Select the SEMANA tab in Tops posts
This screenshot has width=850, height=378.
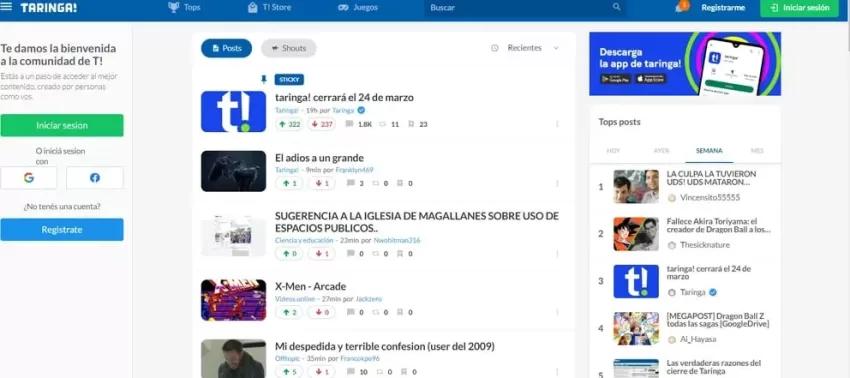click(x=709, y=151)
